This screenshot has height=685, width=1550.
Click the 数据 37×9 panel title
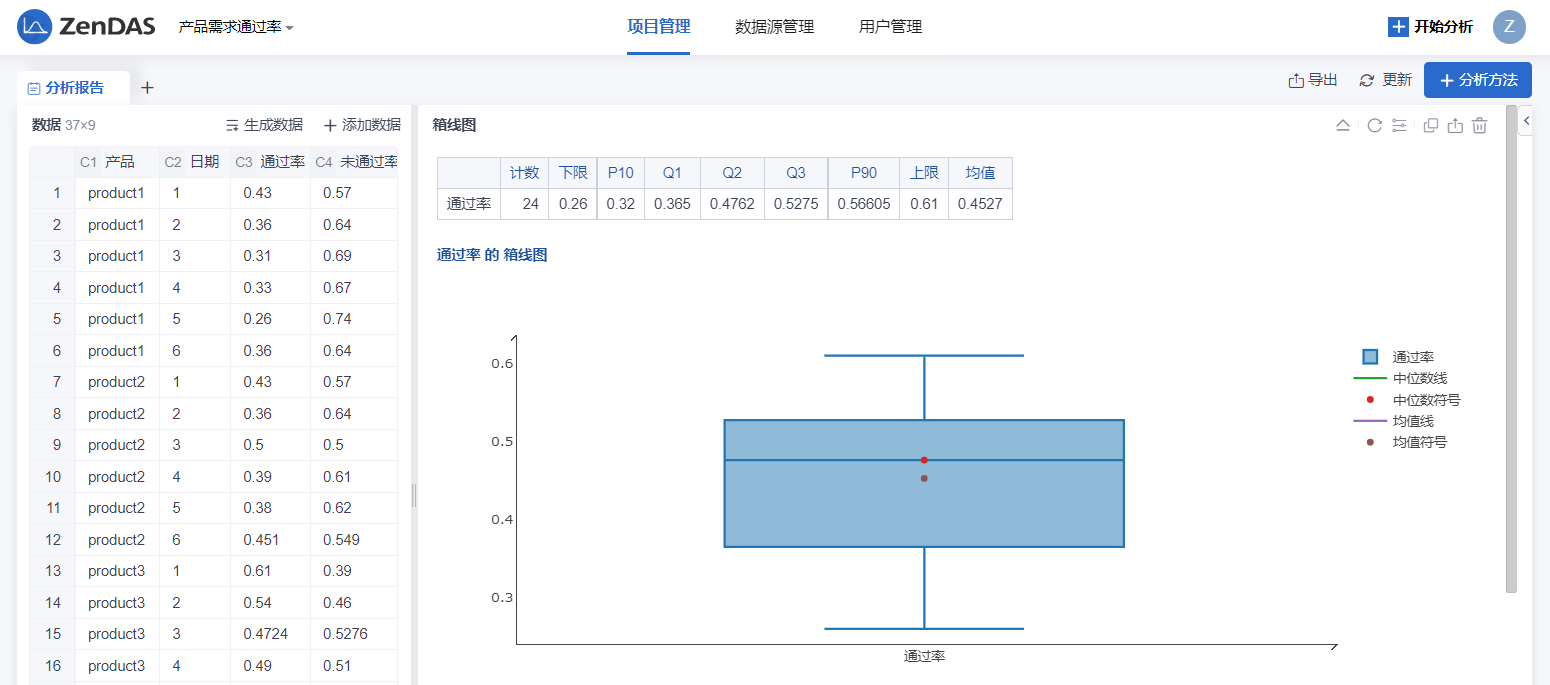pyautogui.click(x=63, y=125)
